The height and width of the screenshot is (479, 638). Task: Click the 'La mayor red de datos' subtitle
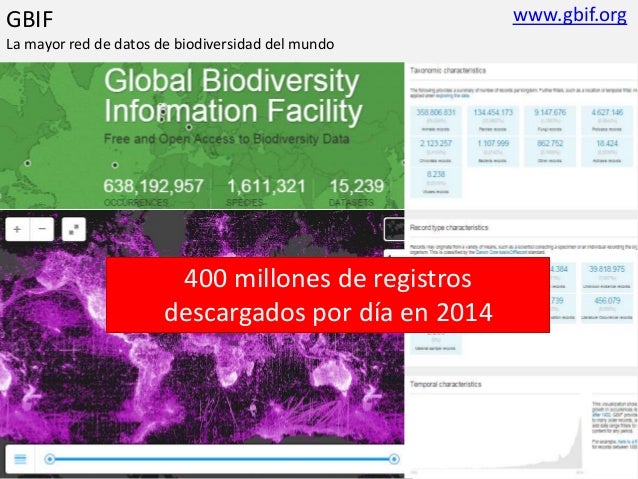coord(170,44)
